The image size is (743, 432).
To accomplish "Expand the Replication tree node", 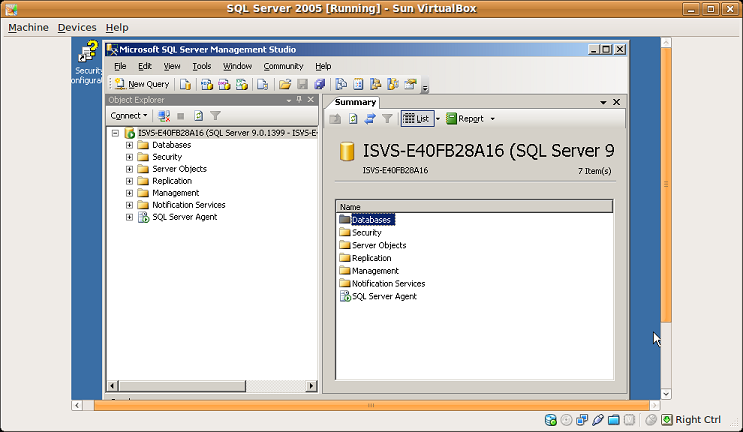I will (129, 181).
